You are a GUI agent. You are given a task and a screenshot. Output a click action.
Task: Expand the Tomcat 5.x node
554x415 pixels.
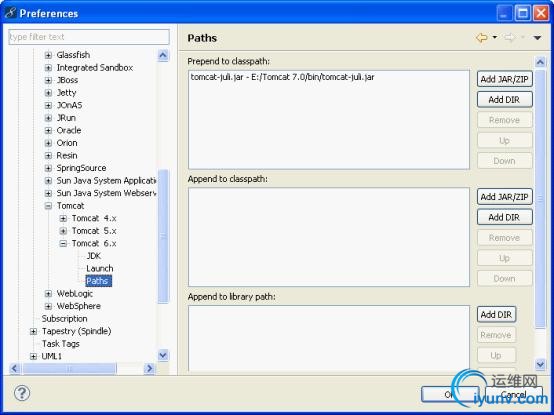[x=63, y=231]
